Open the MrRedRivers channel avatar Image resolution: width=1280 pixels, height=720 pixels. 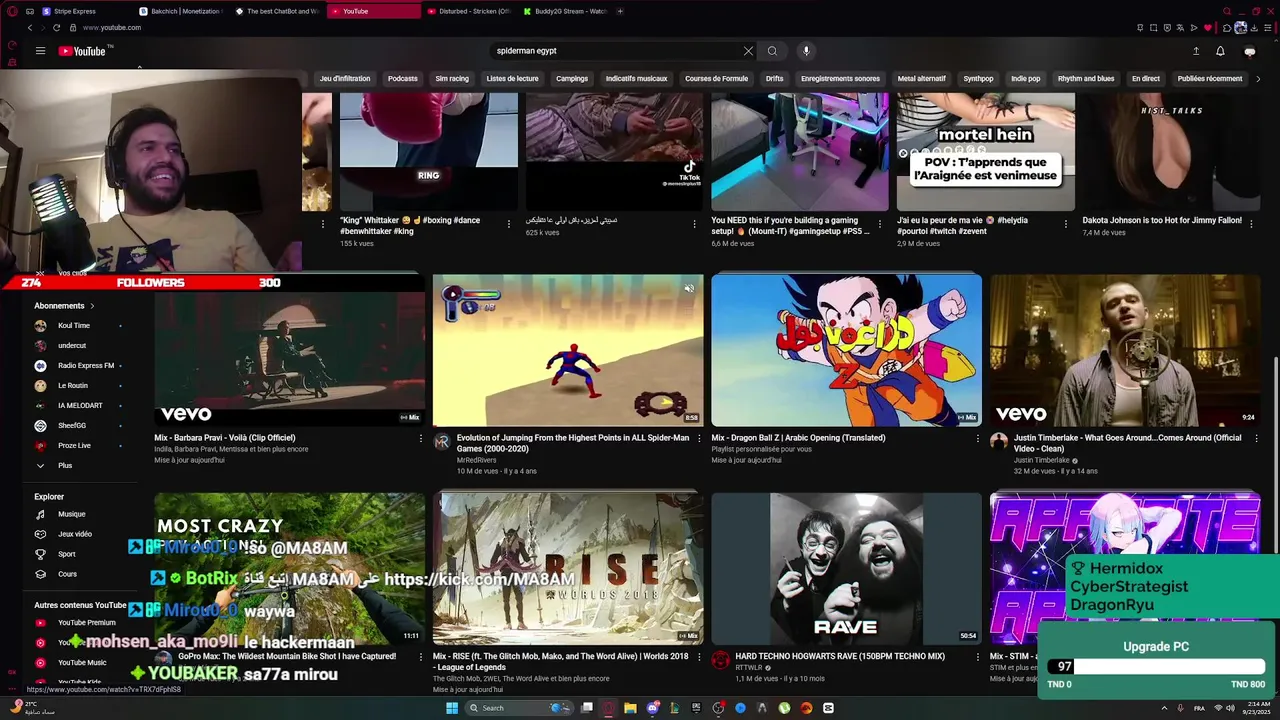click(442, 441)
